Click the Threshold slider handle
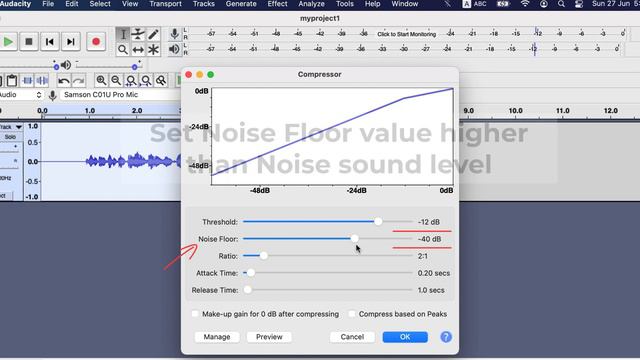The height and width of the screenshot is (360, 640). point(378,222)
